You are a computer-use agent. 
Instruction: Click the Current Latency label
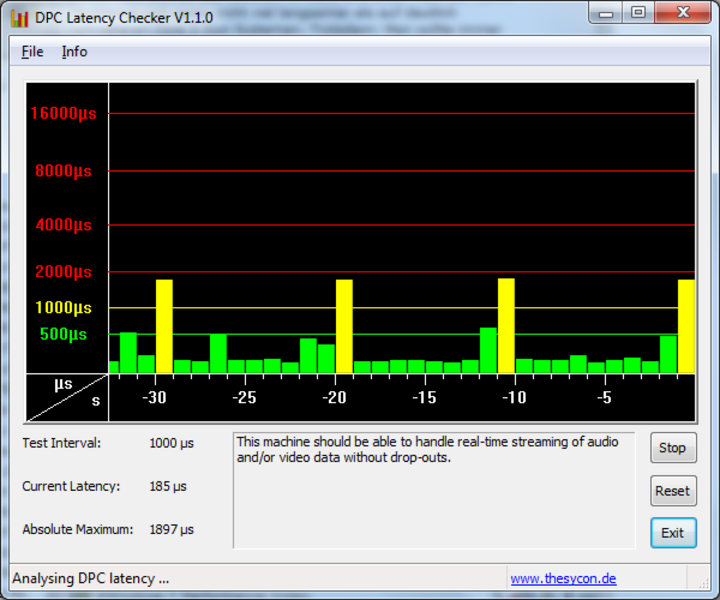[x=71, y=486]
